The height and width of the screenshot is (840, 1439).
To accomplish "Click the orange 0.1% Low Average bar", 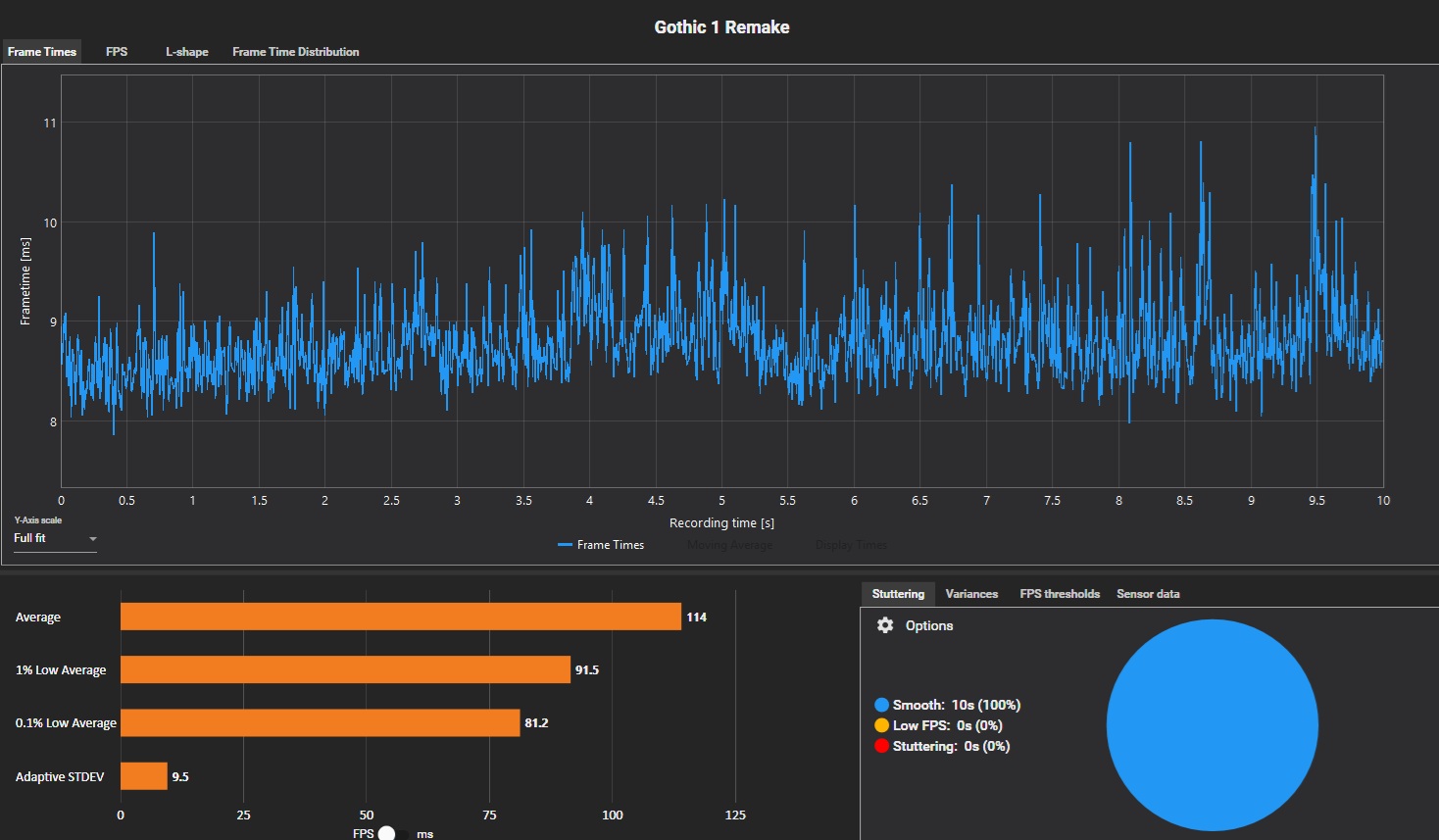I will (x=321, y=722).
